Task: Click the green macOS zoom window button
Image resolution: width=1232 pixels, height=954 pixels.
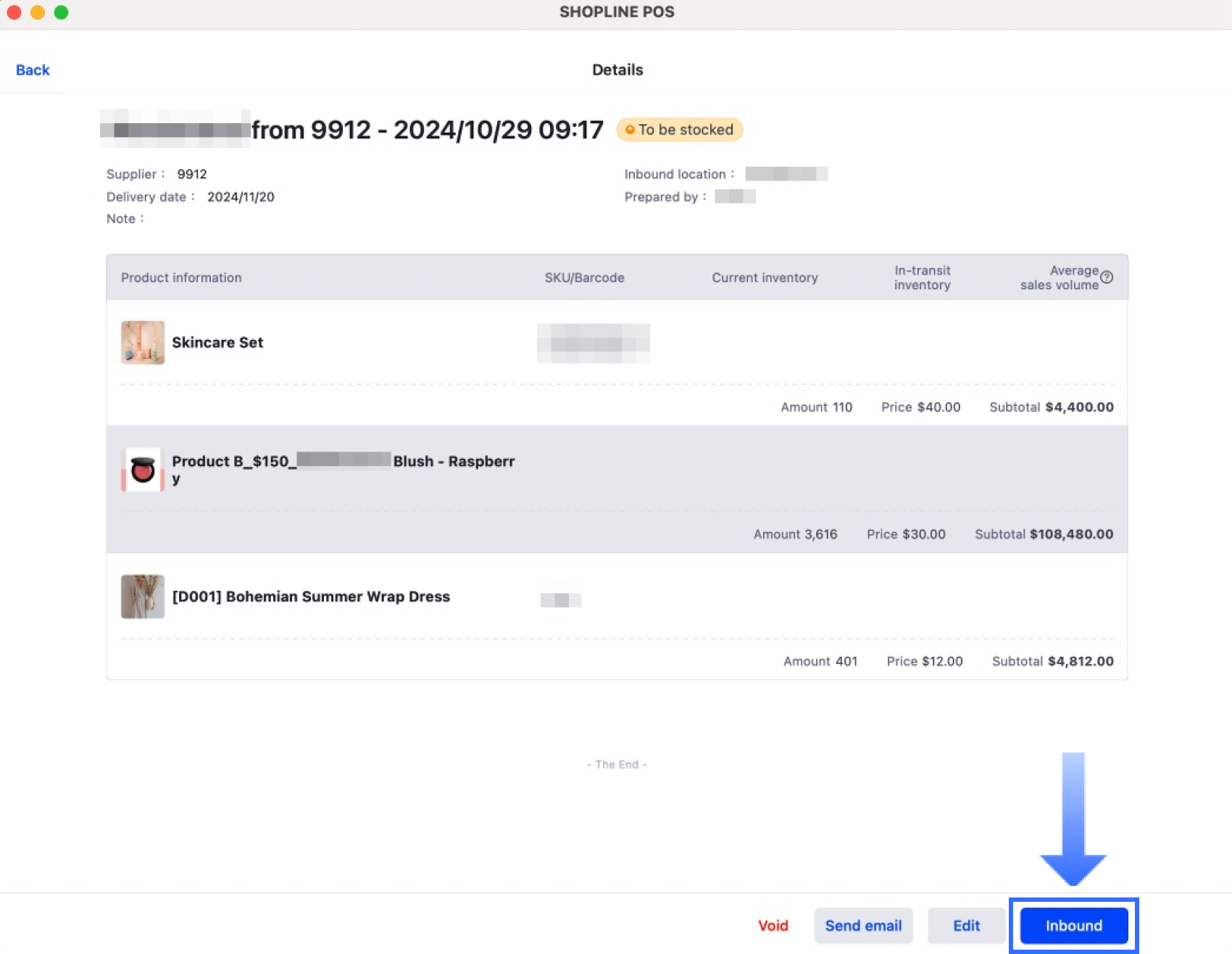Action: 61,12
